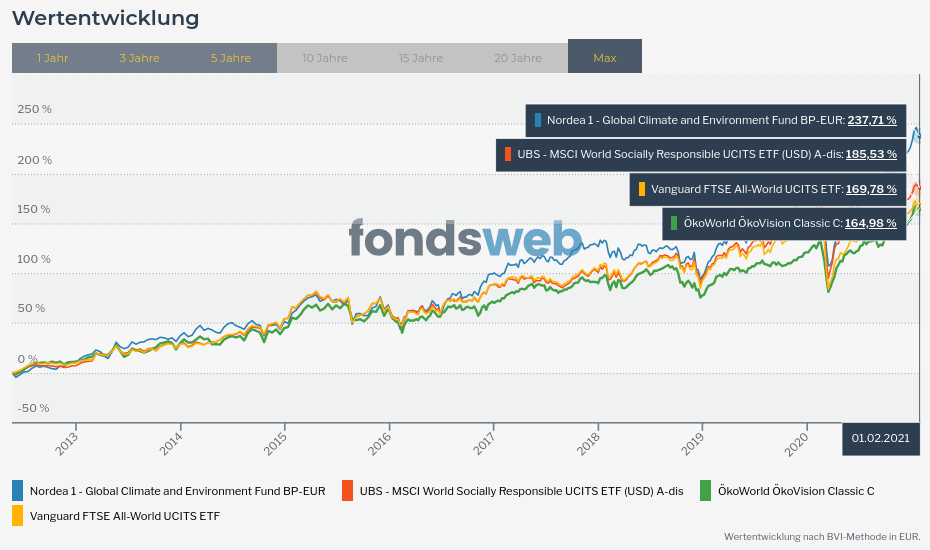Open the 5 Jahre time range
The image size is (930, 550).
click(x=231, y=58)
